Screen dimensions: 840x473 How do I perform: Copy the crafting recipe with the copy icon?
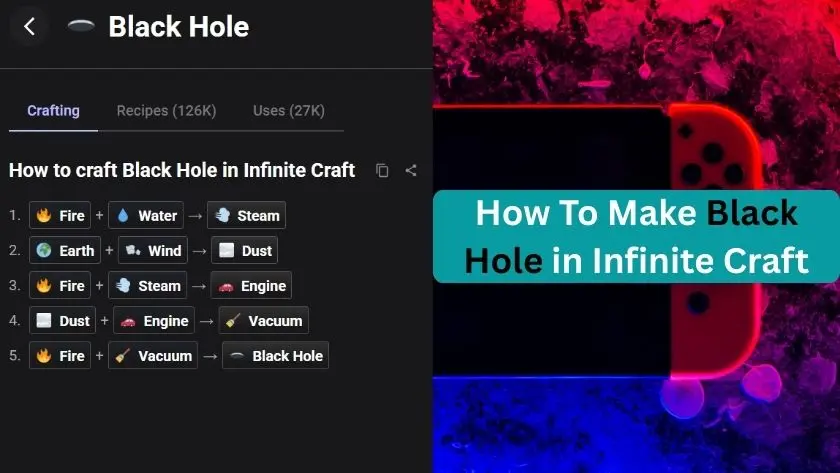[382, 170]
